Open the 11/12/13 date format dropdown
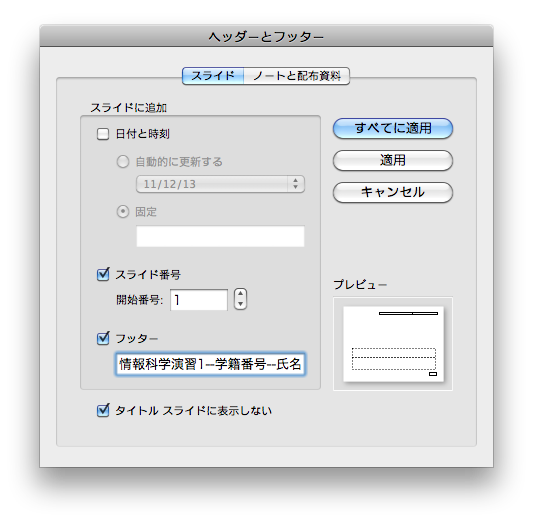 point(220,184)
